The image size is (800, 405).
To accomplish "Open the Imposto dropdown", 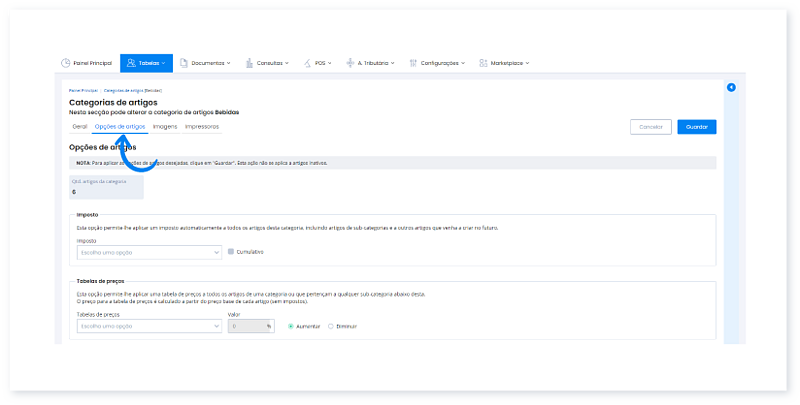I will click(x=149, y=252).
